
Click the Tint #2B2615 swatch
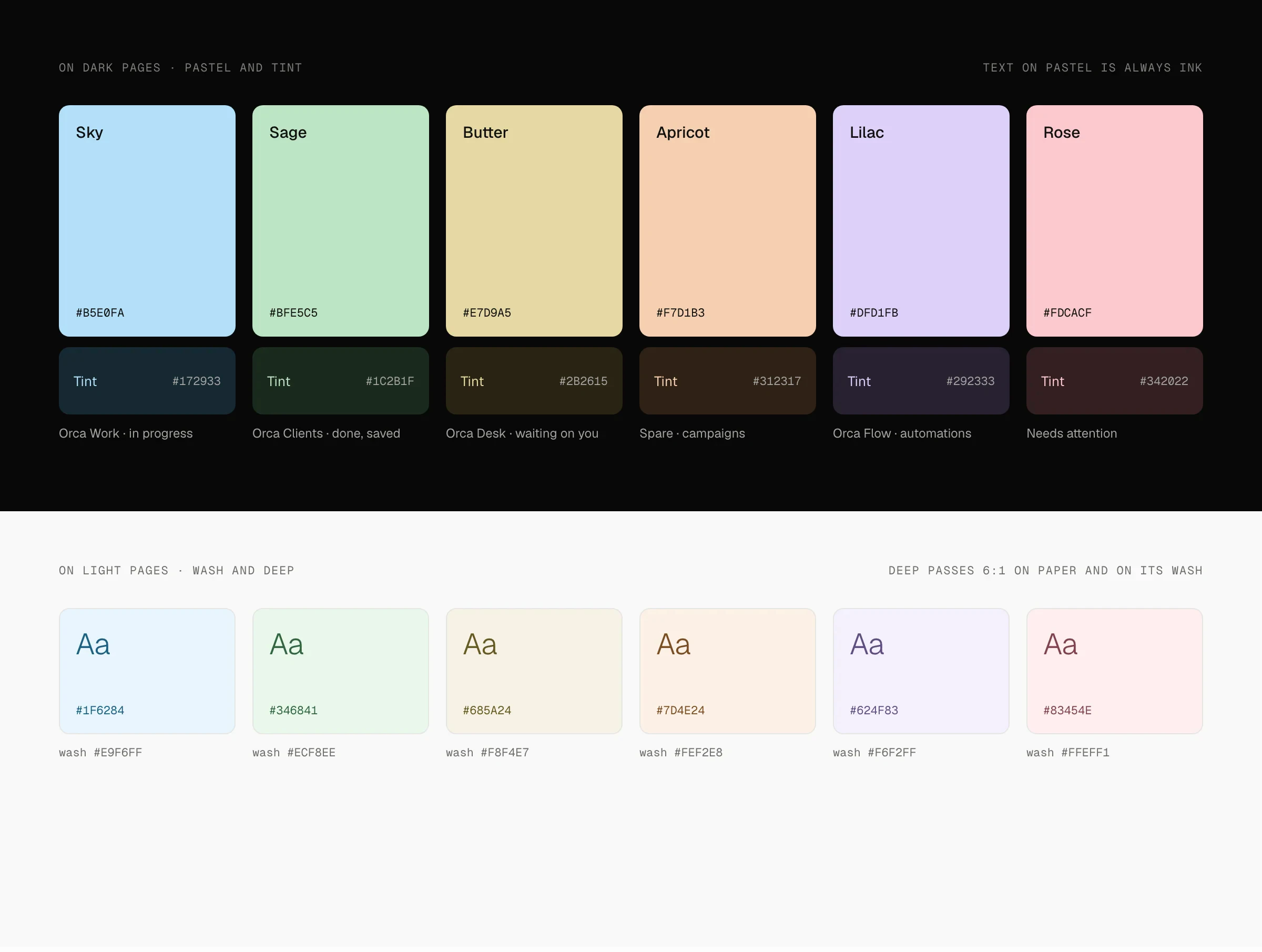click(534, 381)
